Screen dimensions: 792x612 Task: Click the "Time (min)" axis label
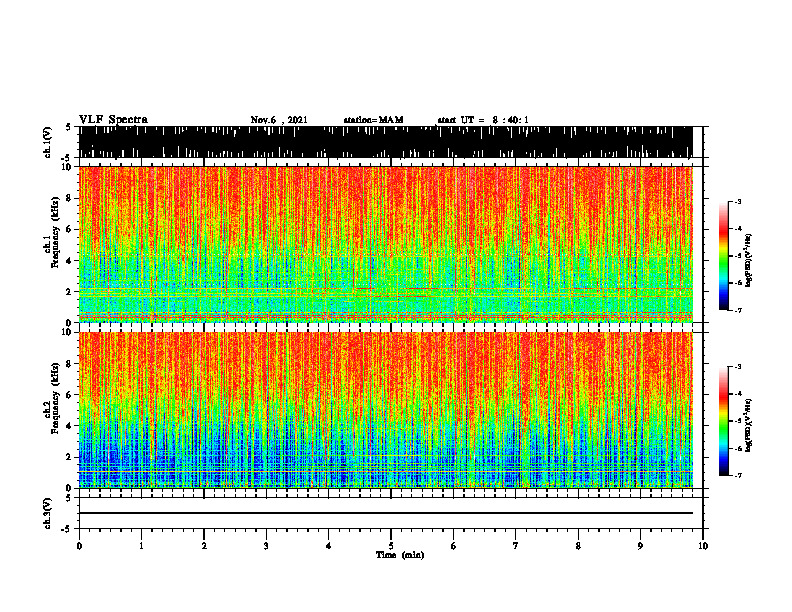pos(400,555)
